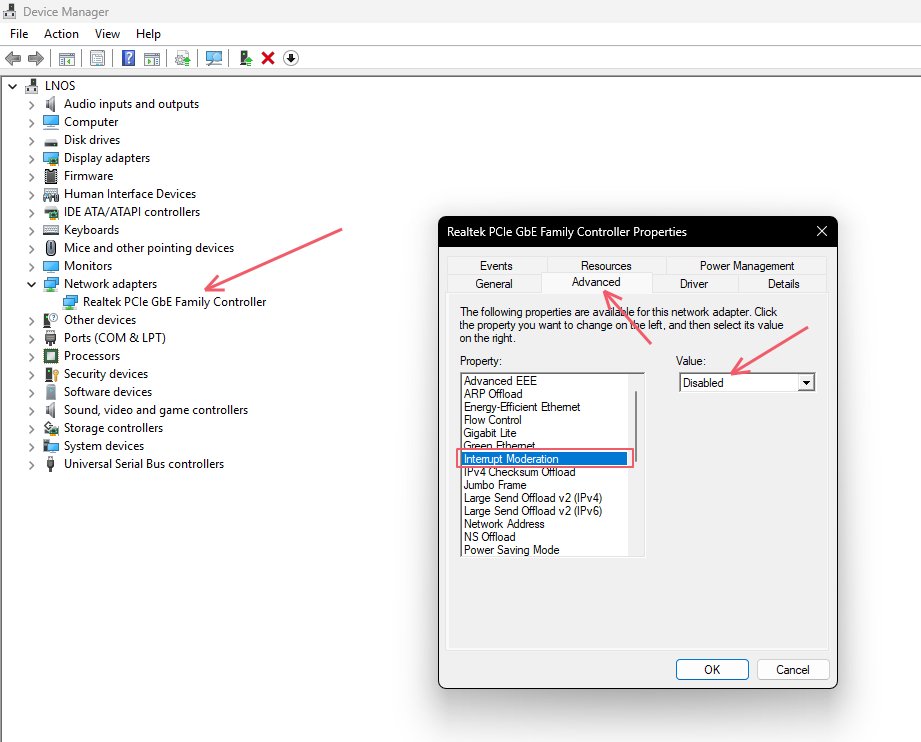Click the Universal Serial Bus controllers icon
Viewport: 921px width, 742px height.
tap(51, 464)
